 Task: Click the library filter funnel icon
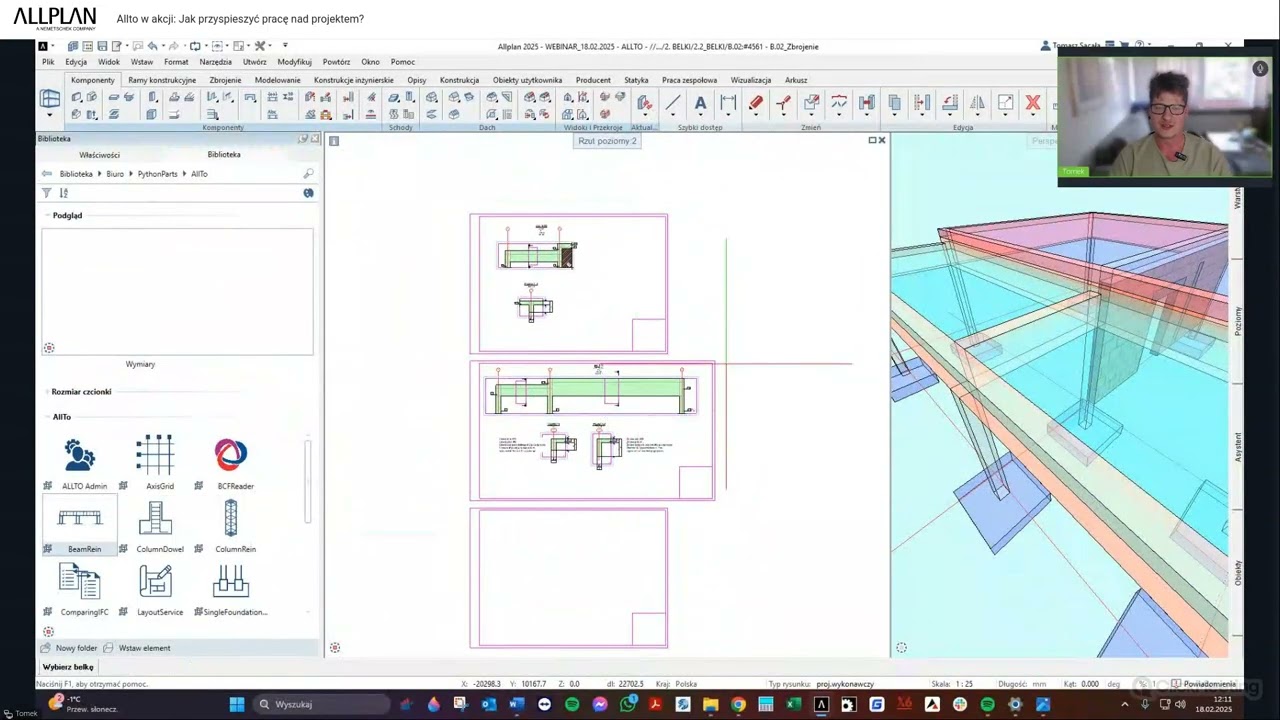[x=46, y=193]
